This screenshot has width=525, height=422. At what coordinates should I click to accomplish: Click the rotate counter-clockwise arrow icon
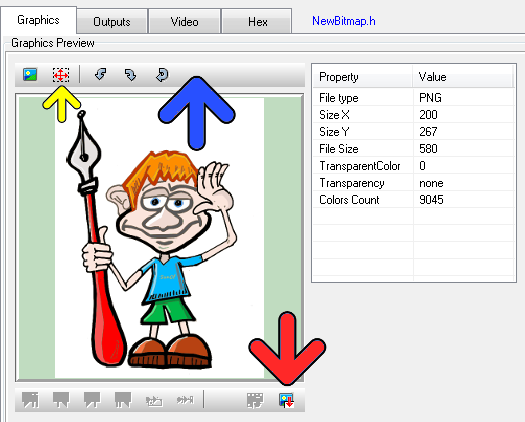pyautogui.click(x=100, y=74)
